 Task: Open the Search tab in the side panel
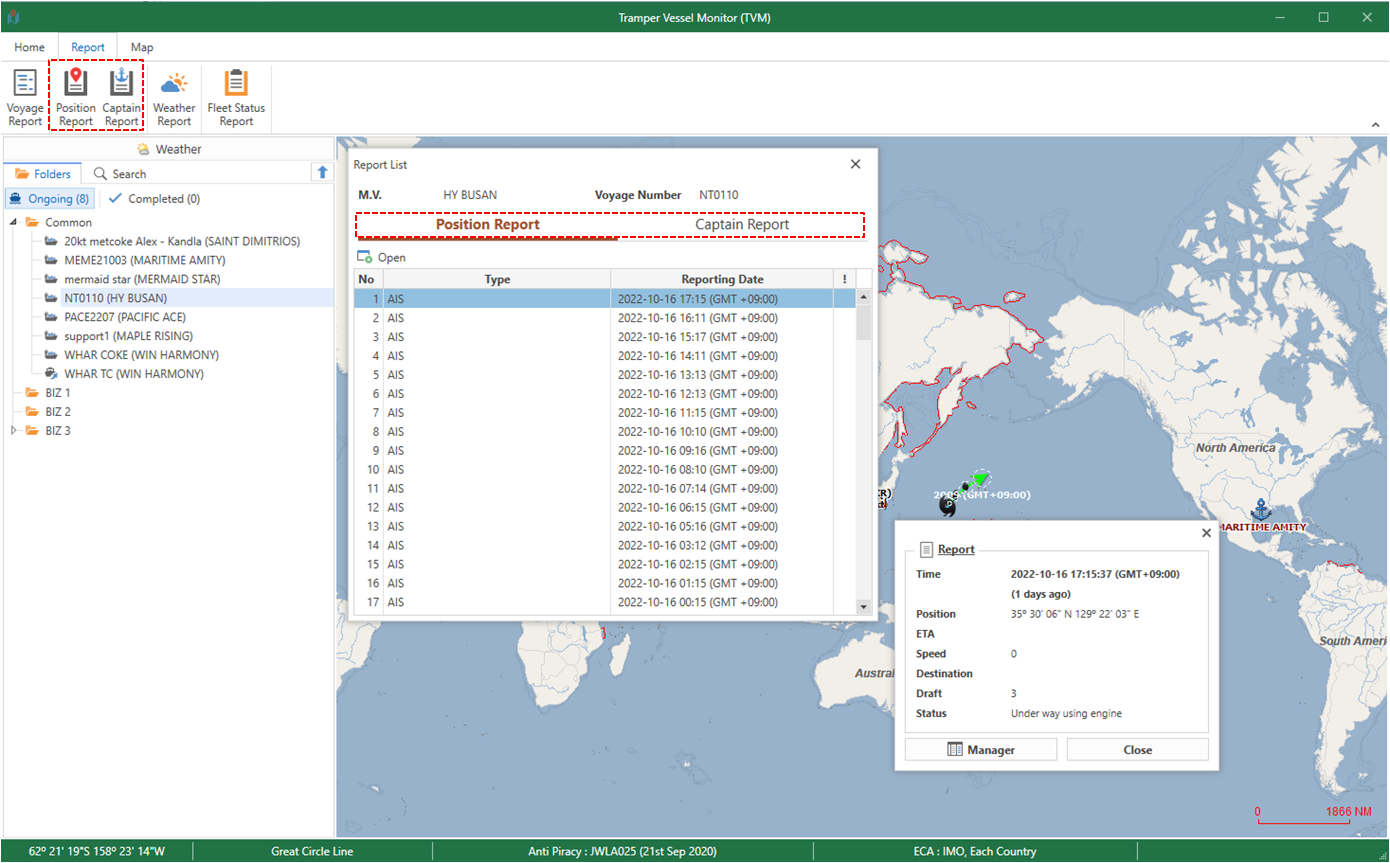coord(120,174)
